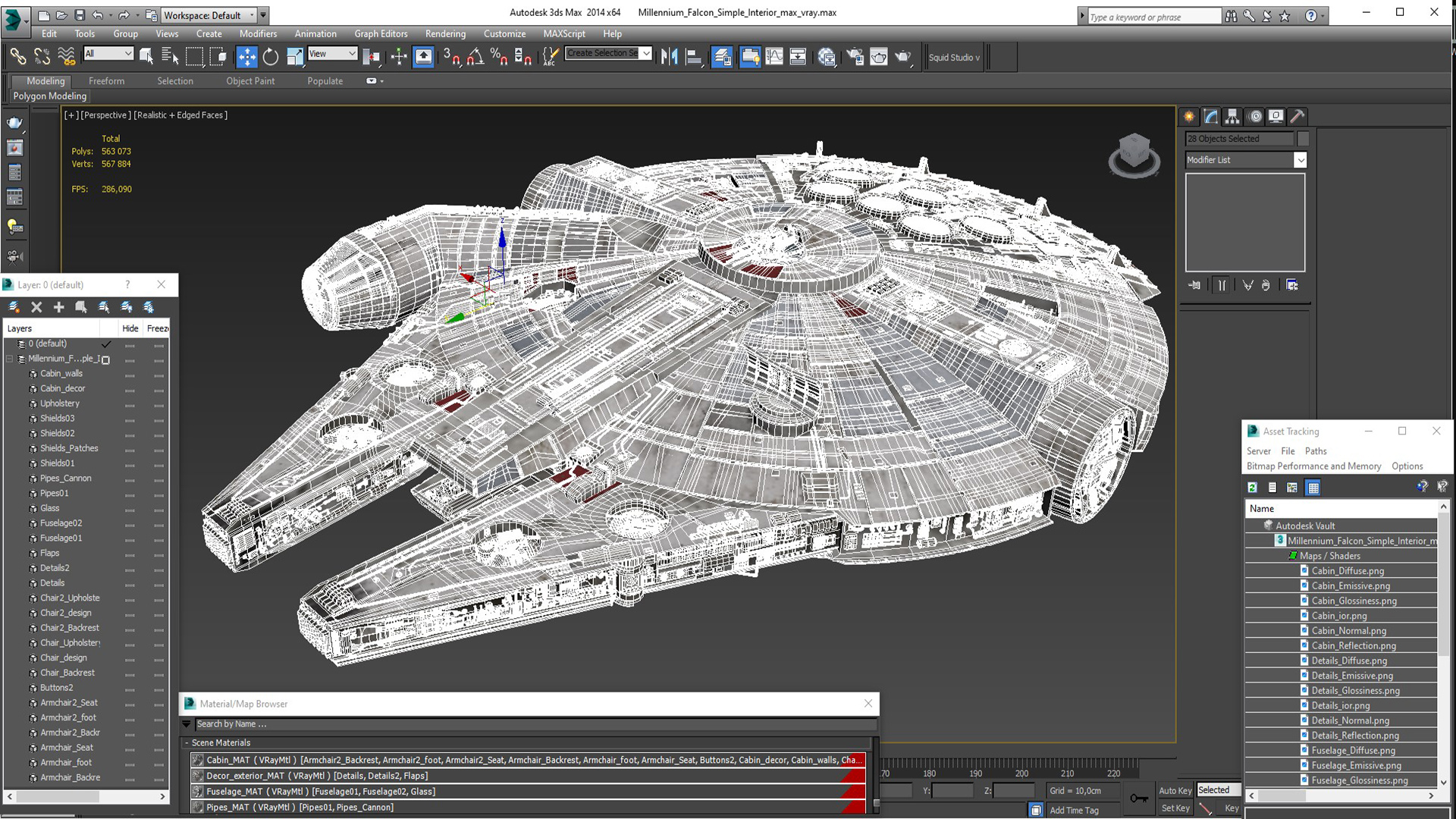
Task: Click the Layer dialog horizontal scrollbar
Action: pyautogui.click(x=86, y=796)
